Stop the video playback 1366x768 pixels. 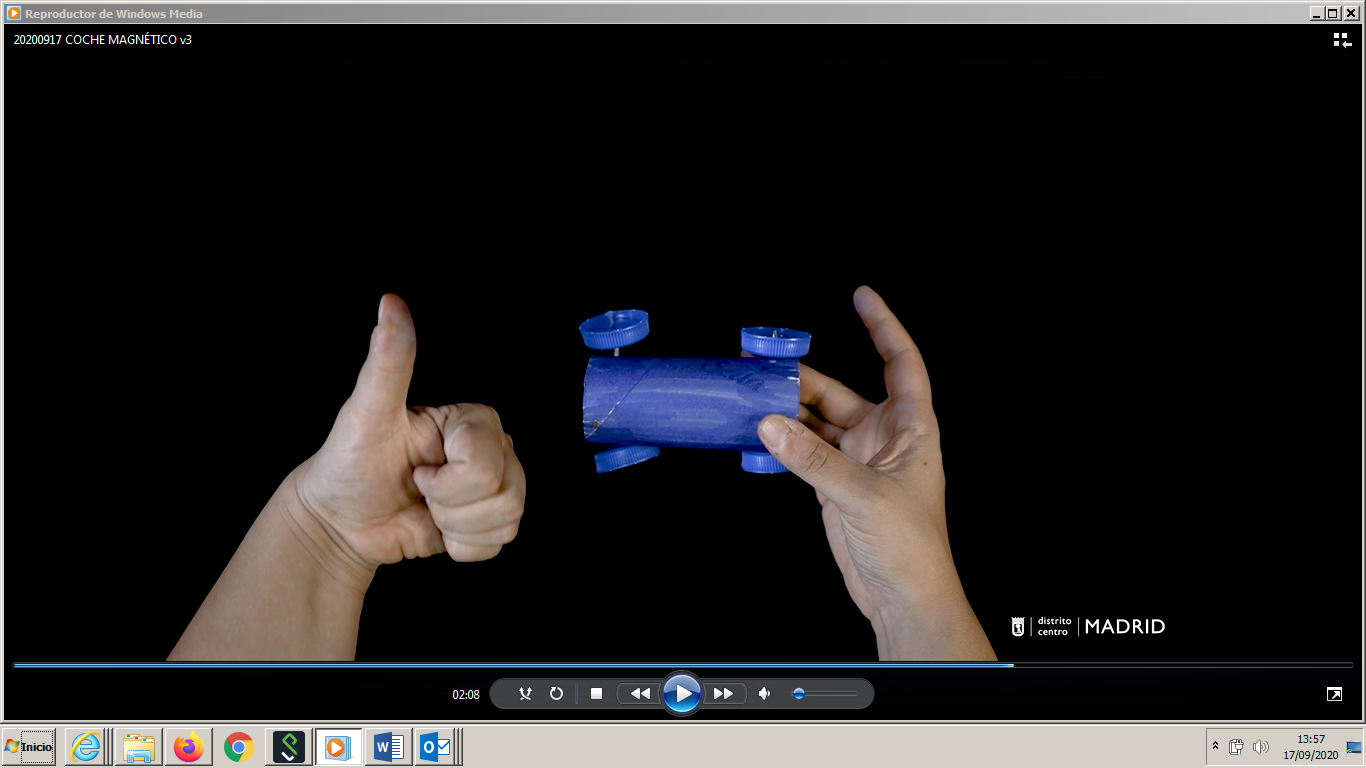596,693
